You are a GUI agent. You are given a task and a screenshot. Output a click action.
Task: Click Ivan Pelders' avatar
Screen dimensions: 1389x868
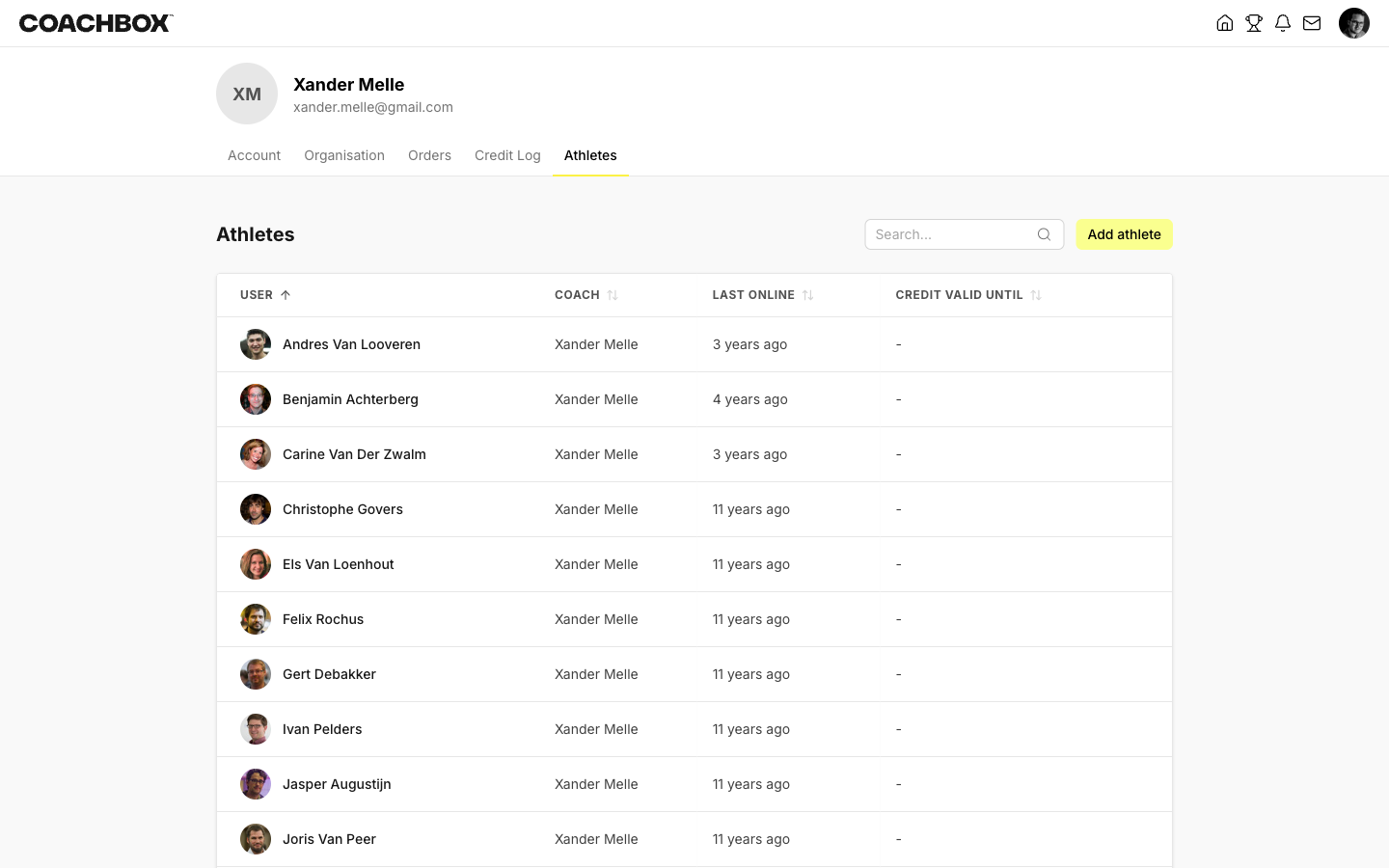point(256,729)
